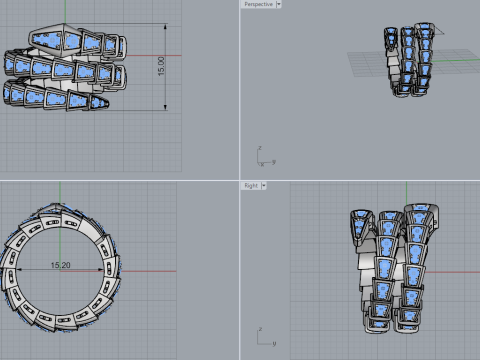
Task: Click the z-y axes icon in Right viewport
Action: (x=266, y=337)
